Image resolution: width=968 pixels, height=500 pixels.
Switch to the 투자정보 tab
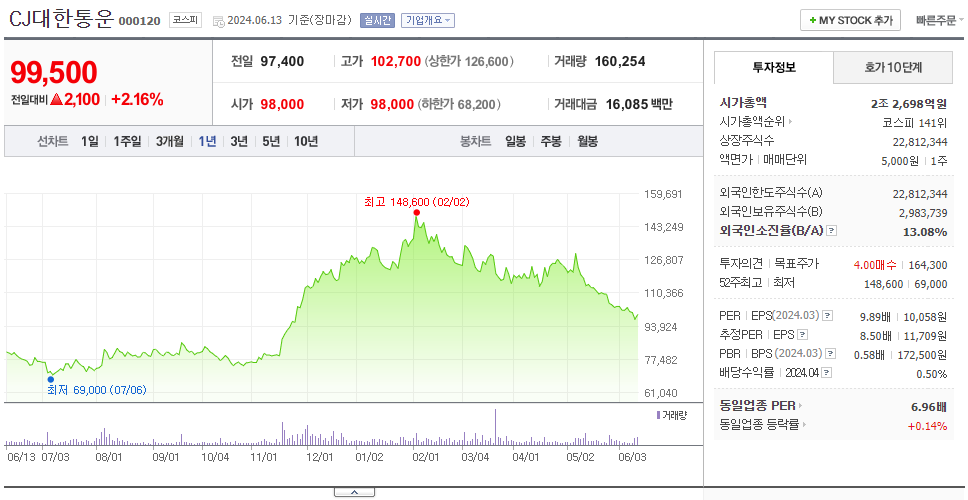click(774, 68)
